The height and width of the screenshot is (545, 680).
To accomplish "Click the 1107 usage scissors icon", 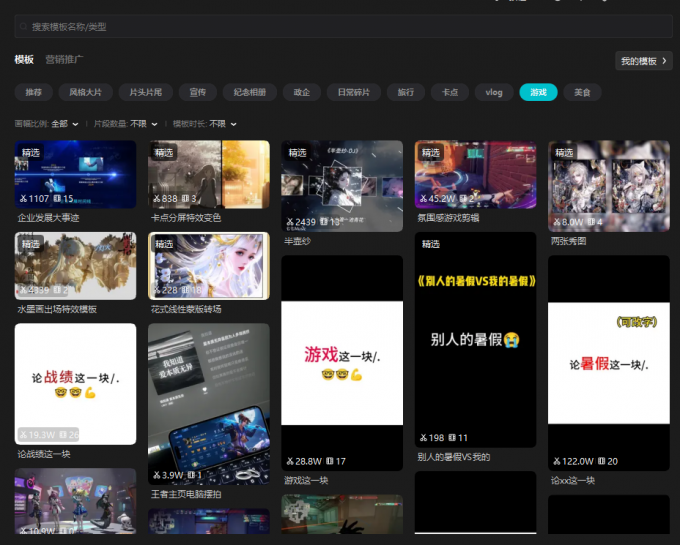I will click(x=23, y=199).
